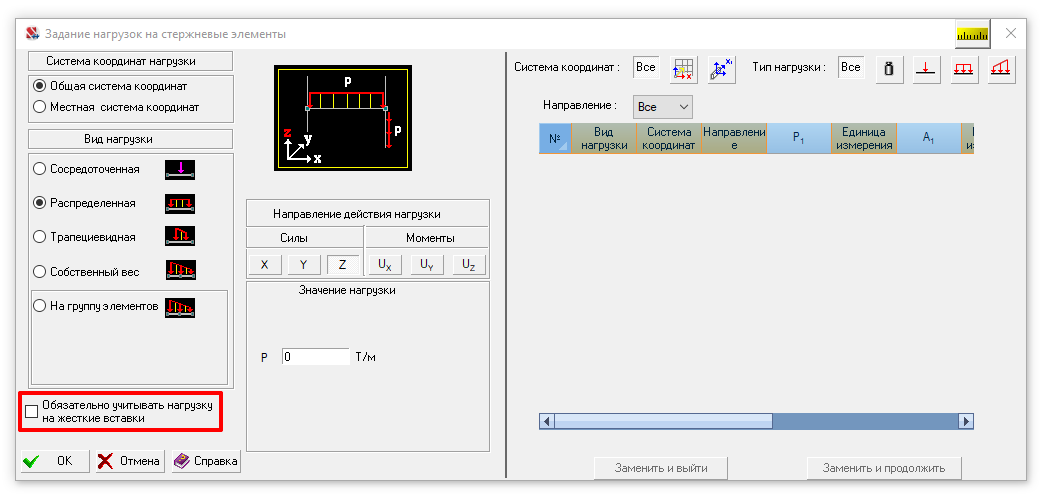Select Местная система координат radio button

40,106
